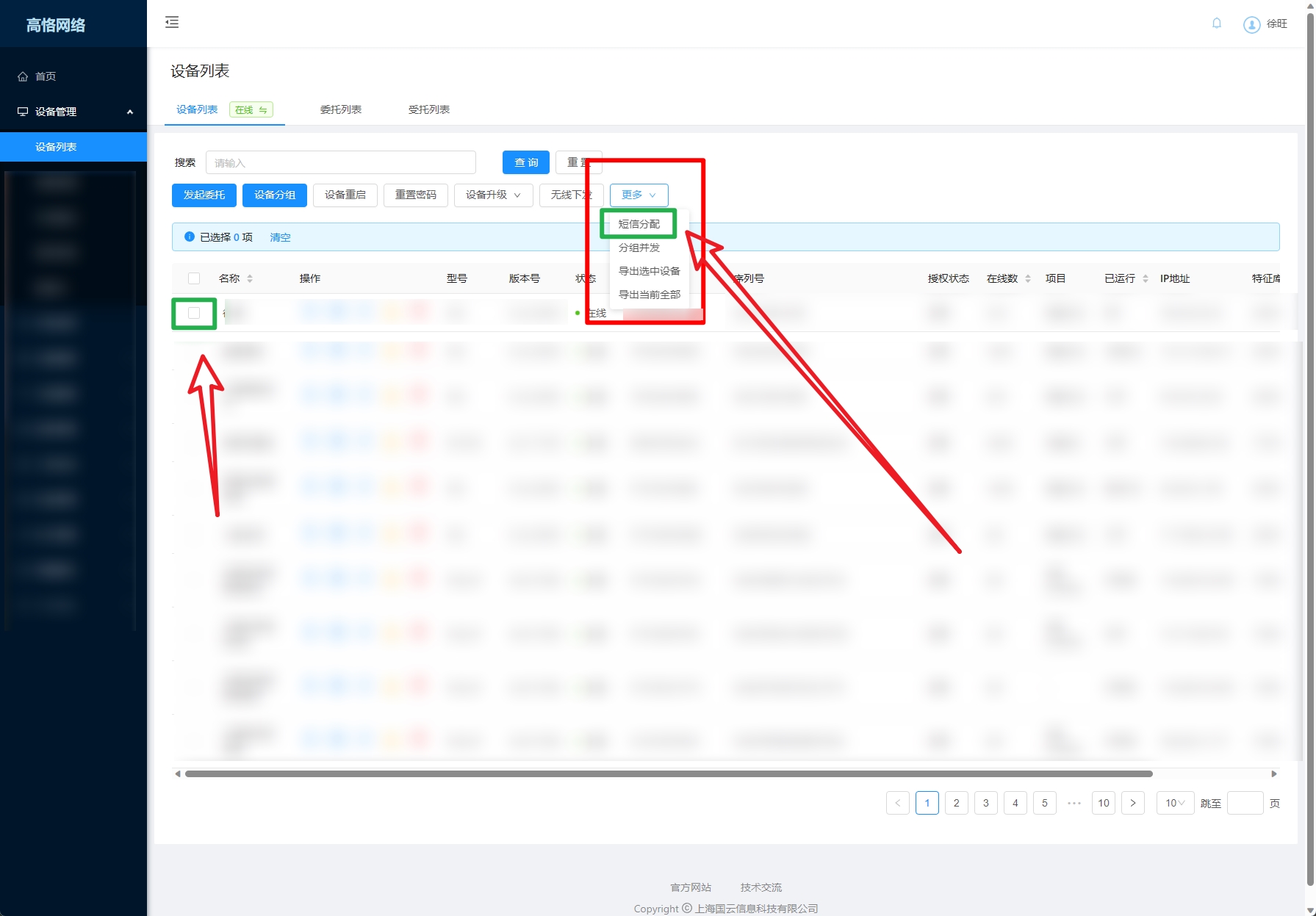The image size is (1316, 916).
Task: Open the notification bell
Action: [x=1217, y=24]
